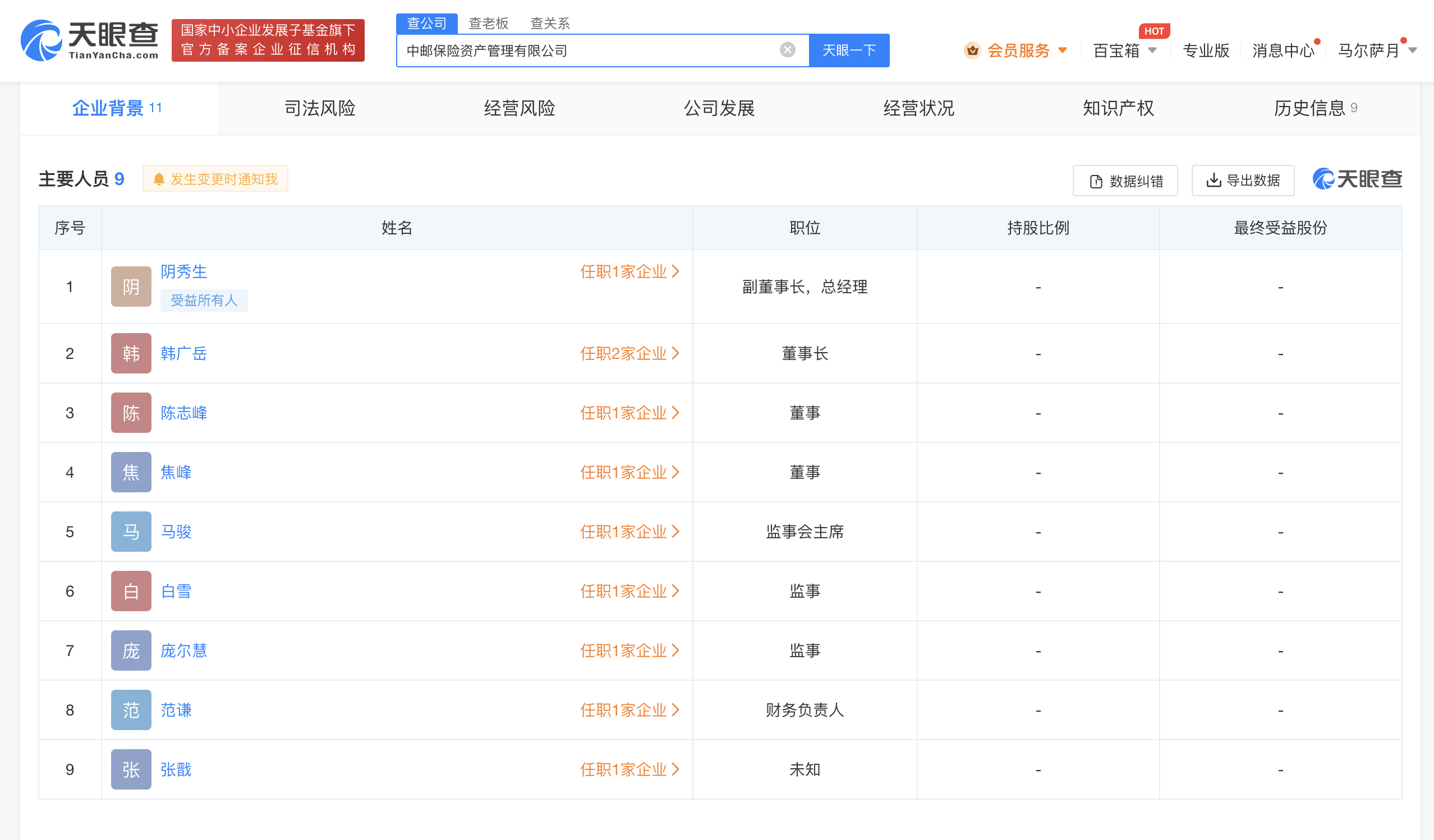This screenshot has width=1434, height=840.
Task: Click 数据纠错 data correction button
Action: pyautogui.click(x=1125, y=181)
